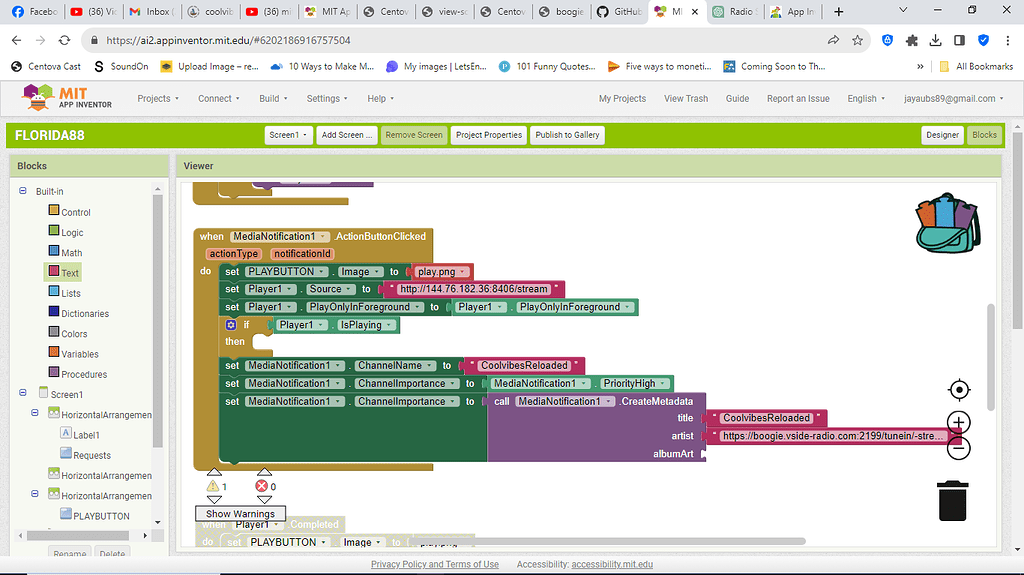
Task: Center workspace with the target icon
Action: [x=958, y=389]
